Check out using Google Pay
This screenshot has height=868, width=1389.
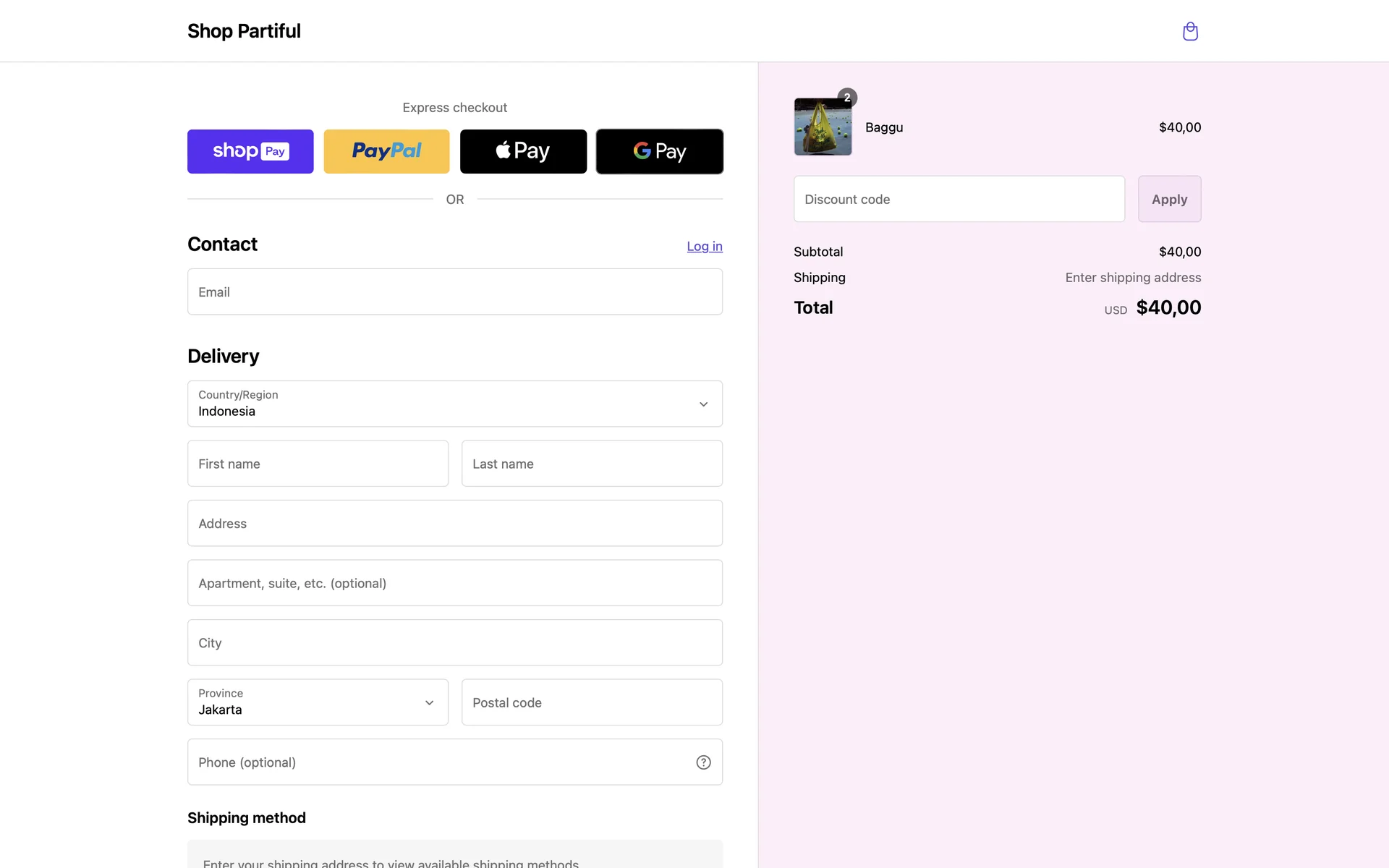point(659,151)
